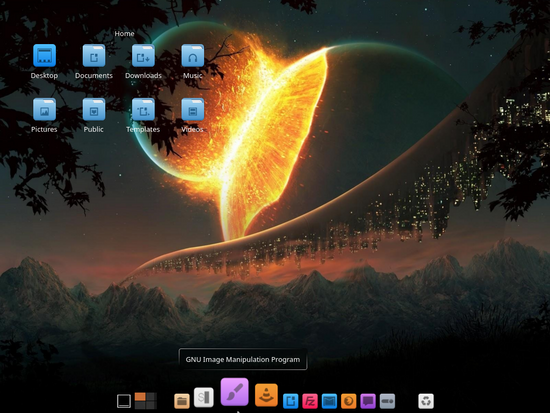Screen dimensions: 550x413
Task: Launch VLC media player from dock
Action: point(266,395)
